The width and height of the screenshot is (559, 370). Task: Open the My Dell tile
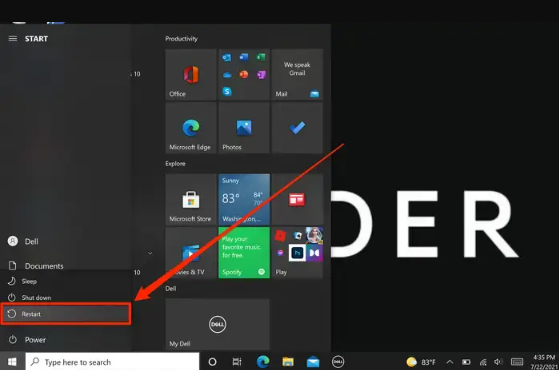pos(217,324)
